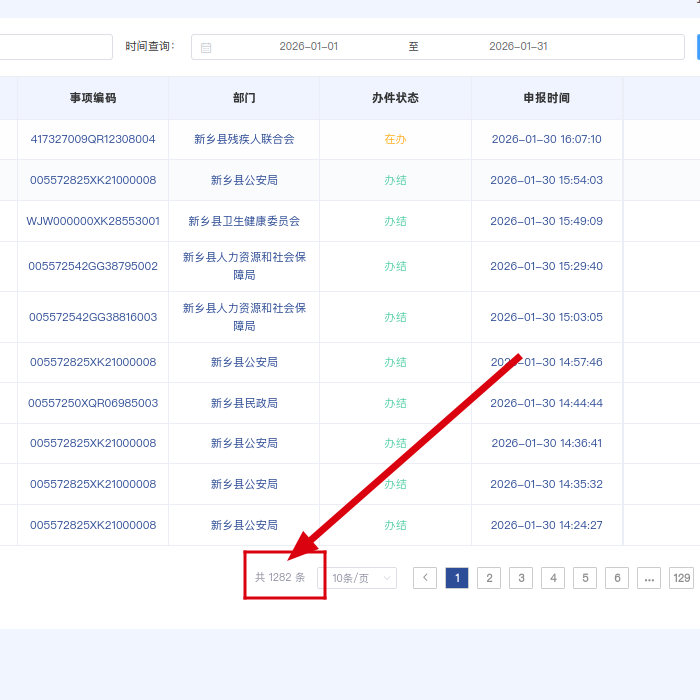The height and width of the screenshot is (700, 700).
Task: Click the 在办 status cell
Action: (396, 139)
